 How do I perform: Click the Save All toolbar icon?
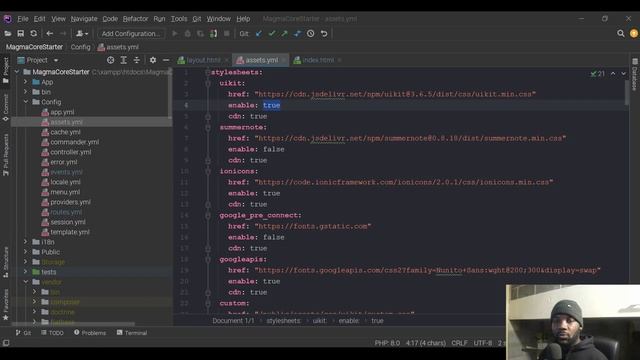(20, 33)
